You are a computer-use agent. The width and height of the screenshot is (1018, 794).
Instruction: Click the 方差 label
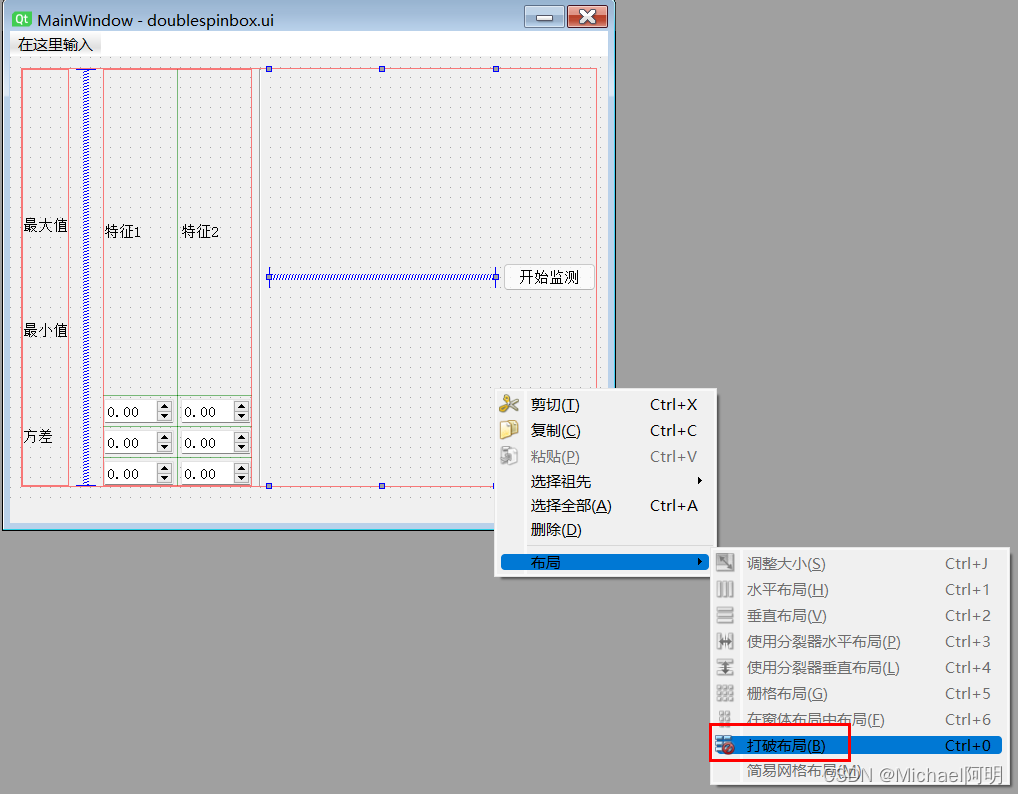click(x=38, y=436)
